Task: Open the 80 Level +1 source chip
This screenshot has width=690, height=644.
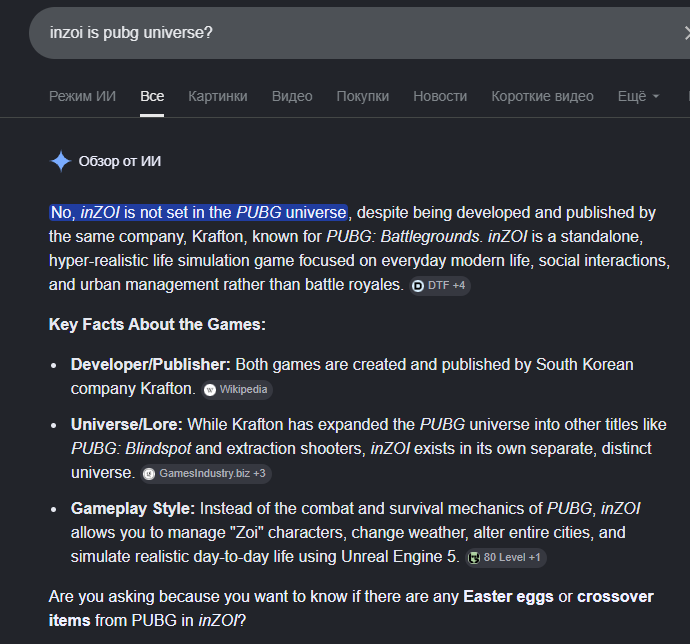Action: [x=506, y=558]
